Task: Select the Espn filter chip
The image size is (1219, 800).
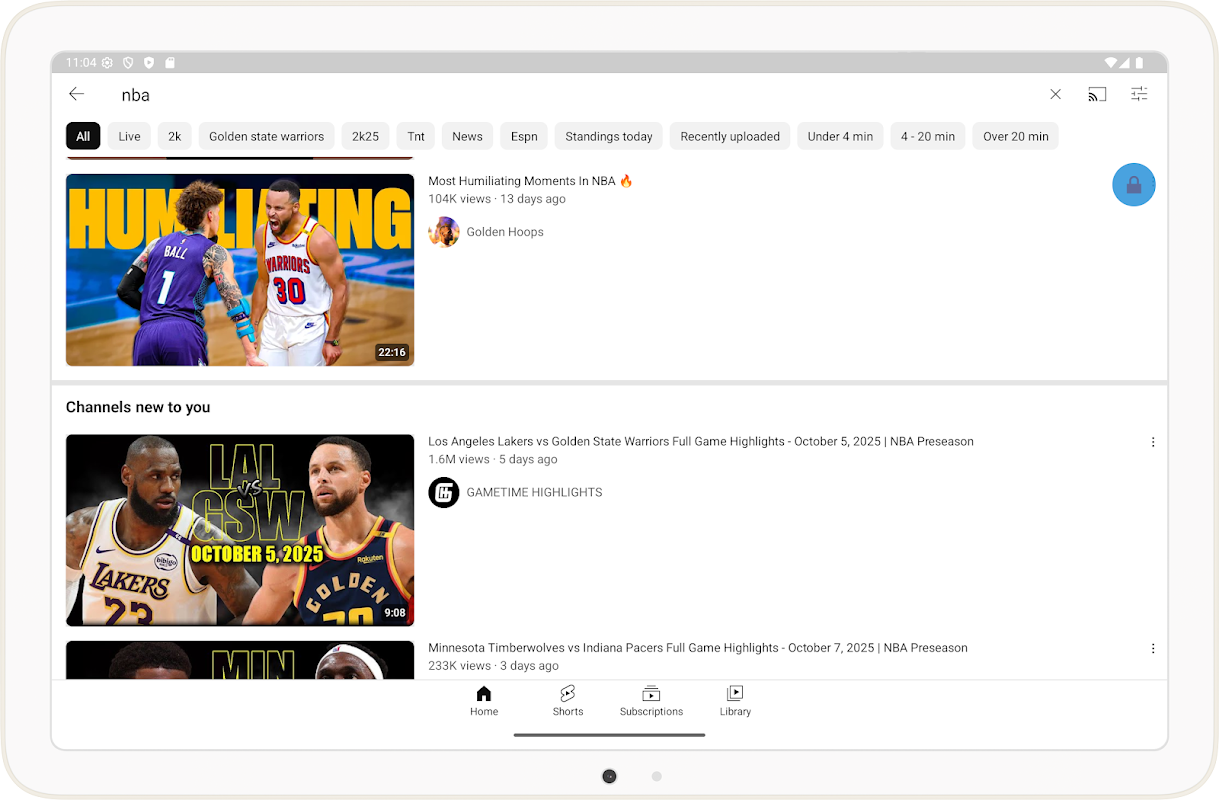Action: coord(524,136)
